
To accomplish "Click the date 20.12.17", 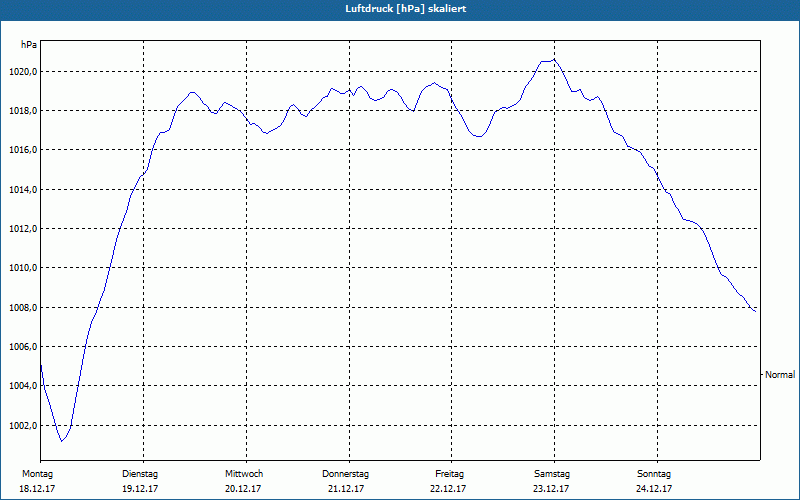I will pos(243,489).
